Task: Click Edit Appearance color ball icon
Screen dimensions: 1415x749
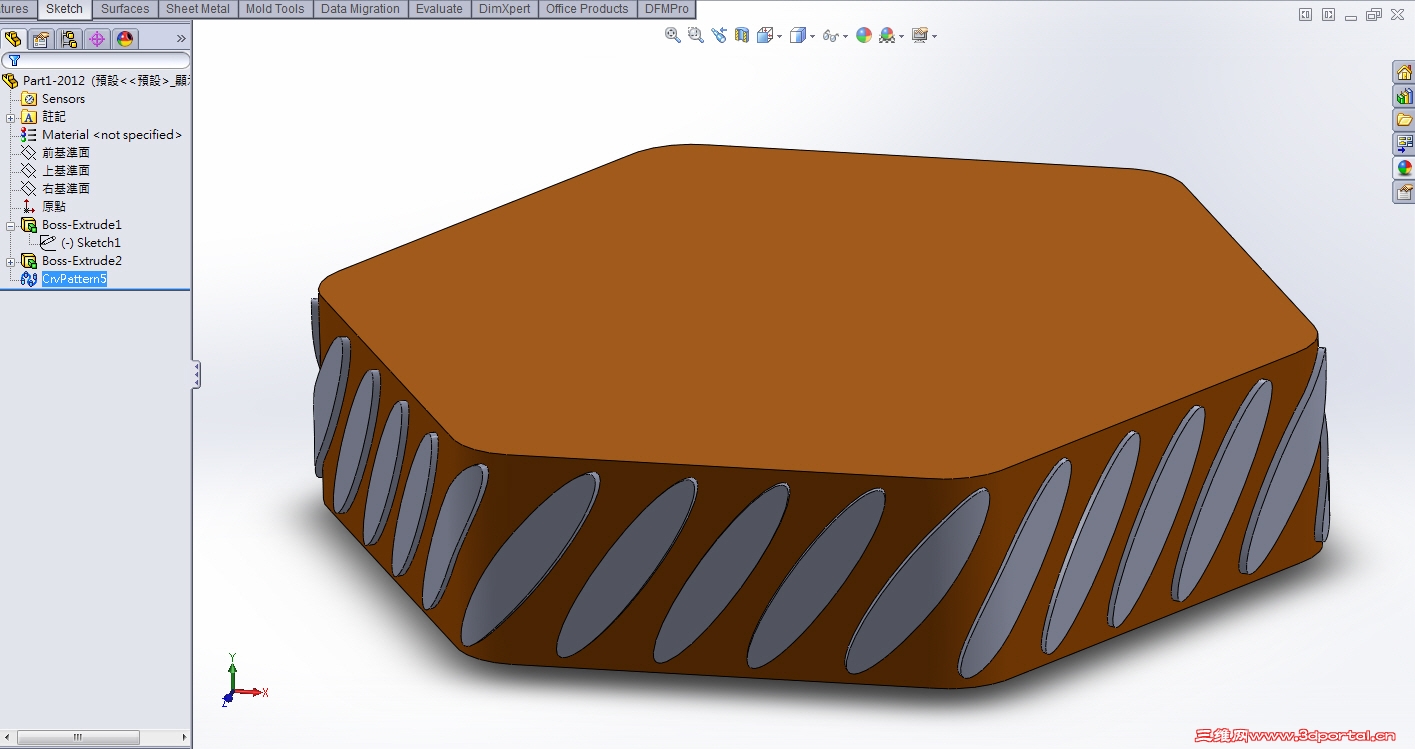Action: point(863,35)
